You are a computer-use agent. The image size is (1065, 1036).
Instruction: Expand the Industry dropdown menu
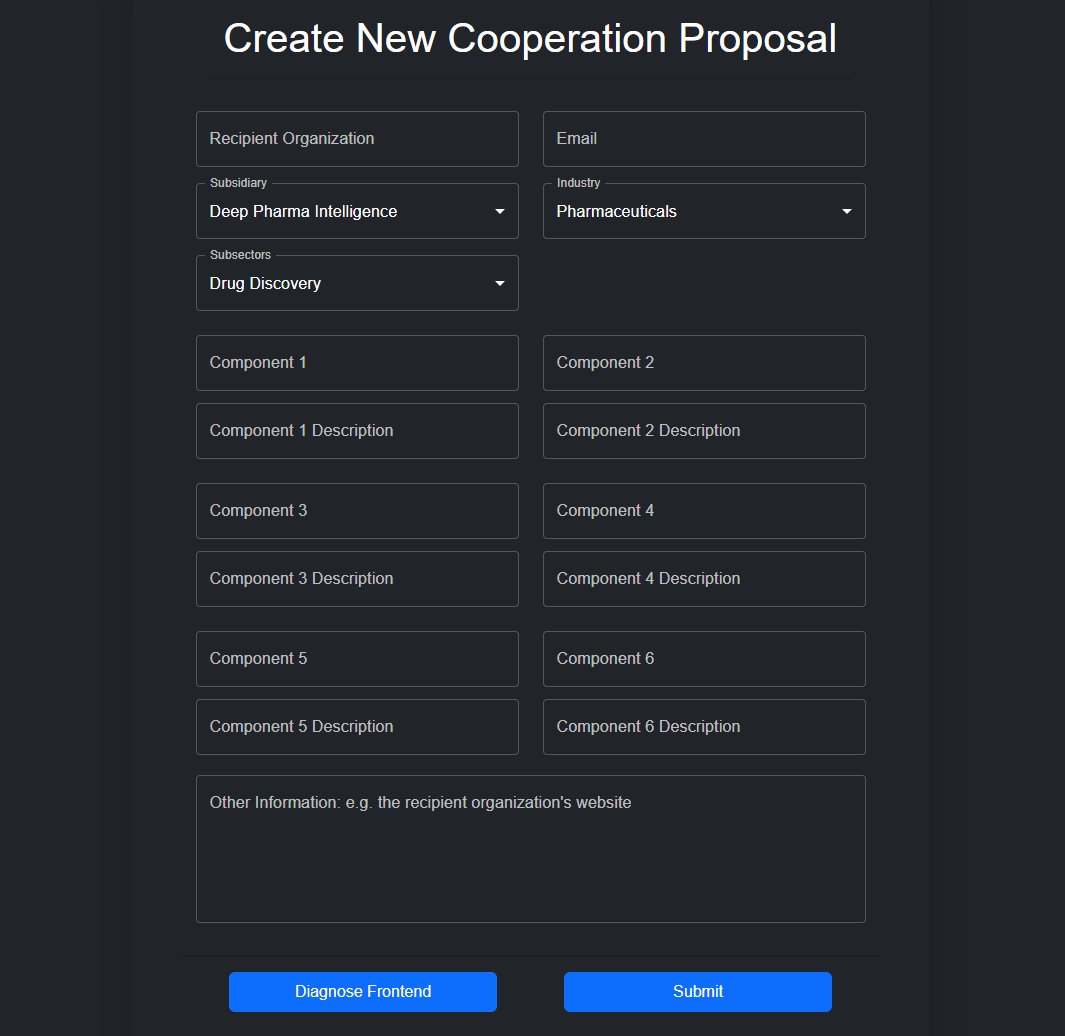pos(703,211)
